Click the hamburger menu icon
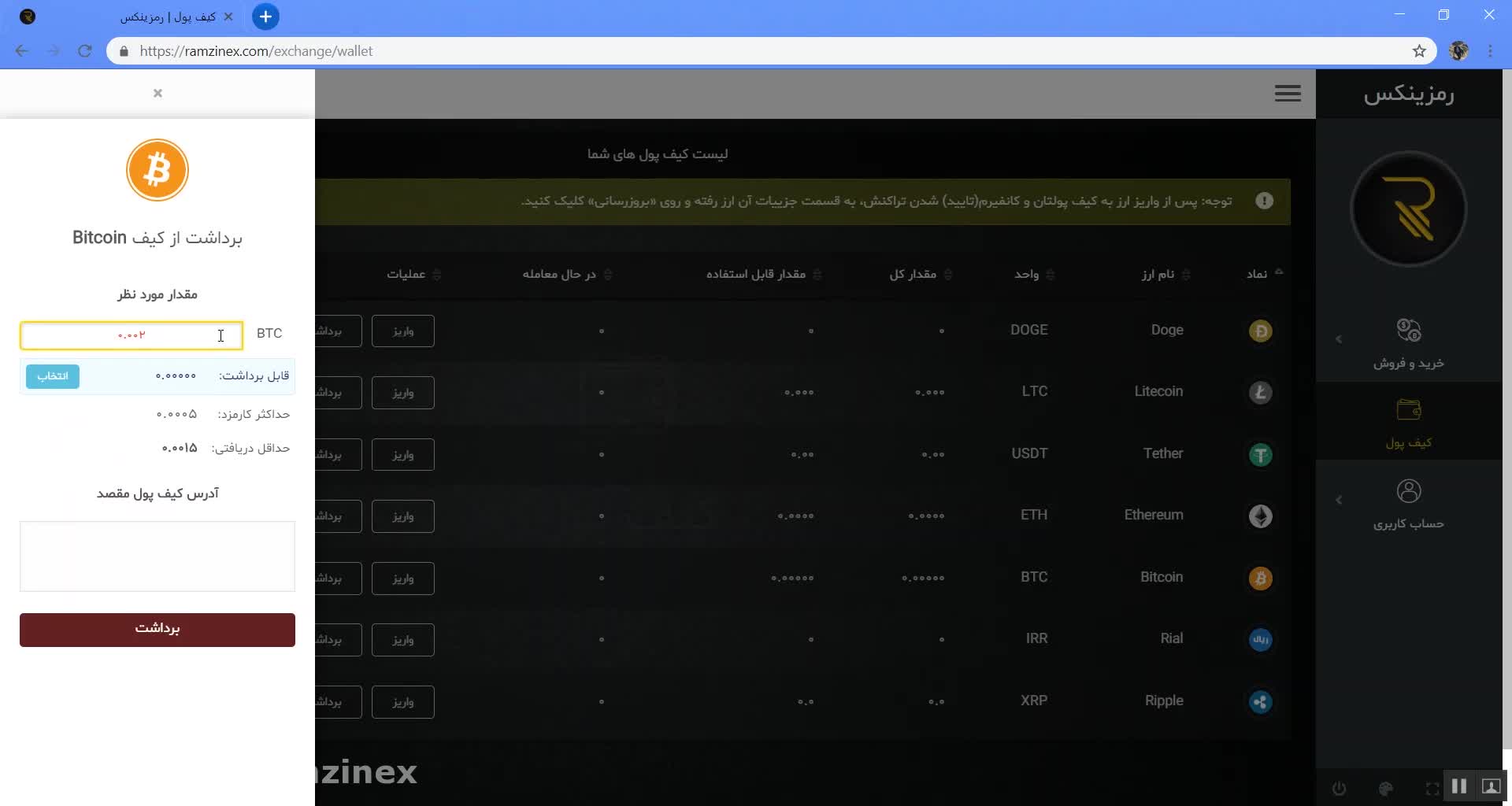This screenshot has width=1512, height=806. pyautogui.click(x=1288, y=94)
